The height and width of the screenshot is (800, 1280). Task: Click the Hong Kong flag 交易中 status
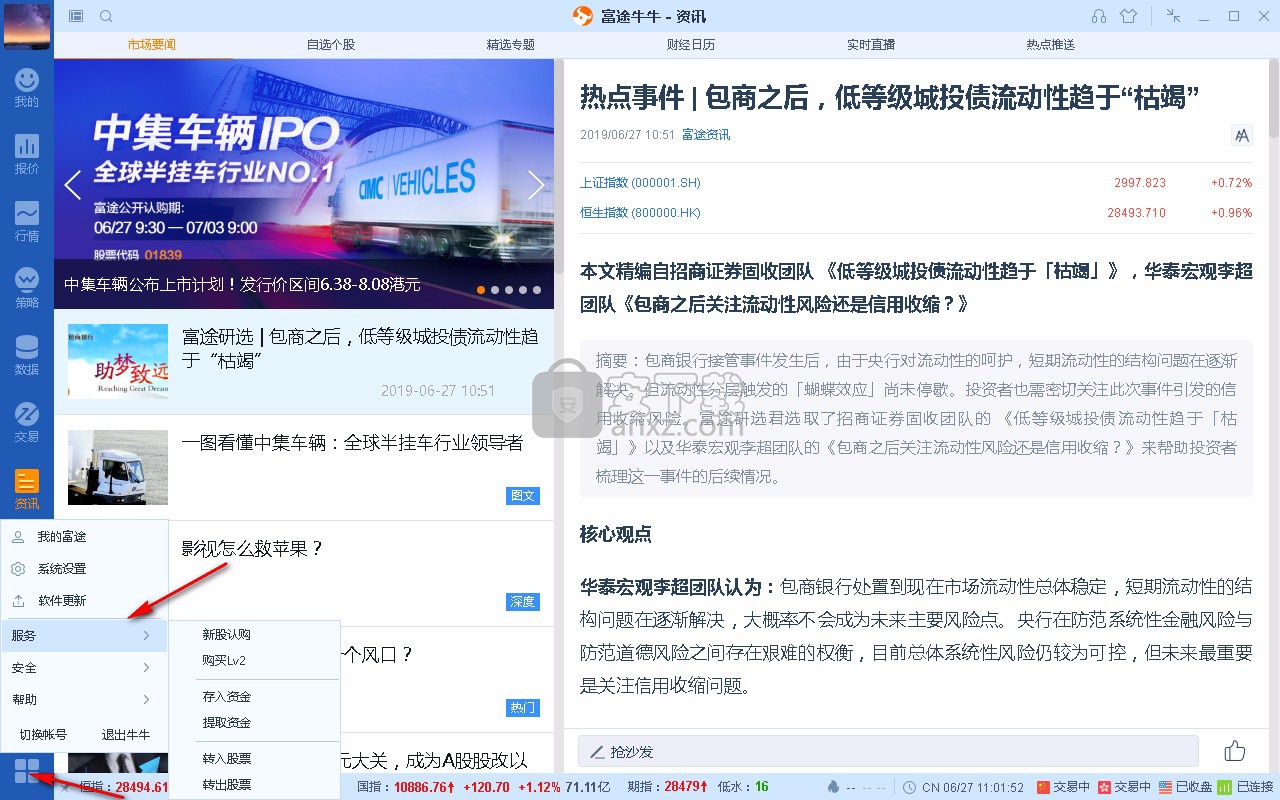click(x=1125, y=787)
